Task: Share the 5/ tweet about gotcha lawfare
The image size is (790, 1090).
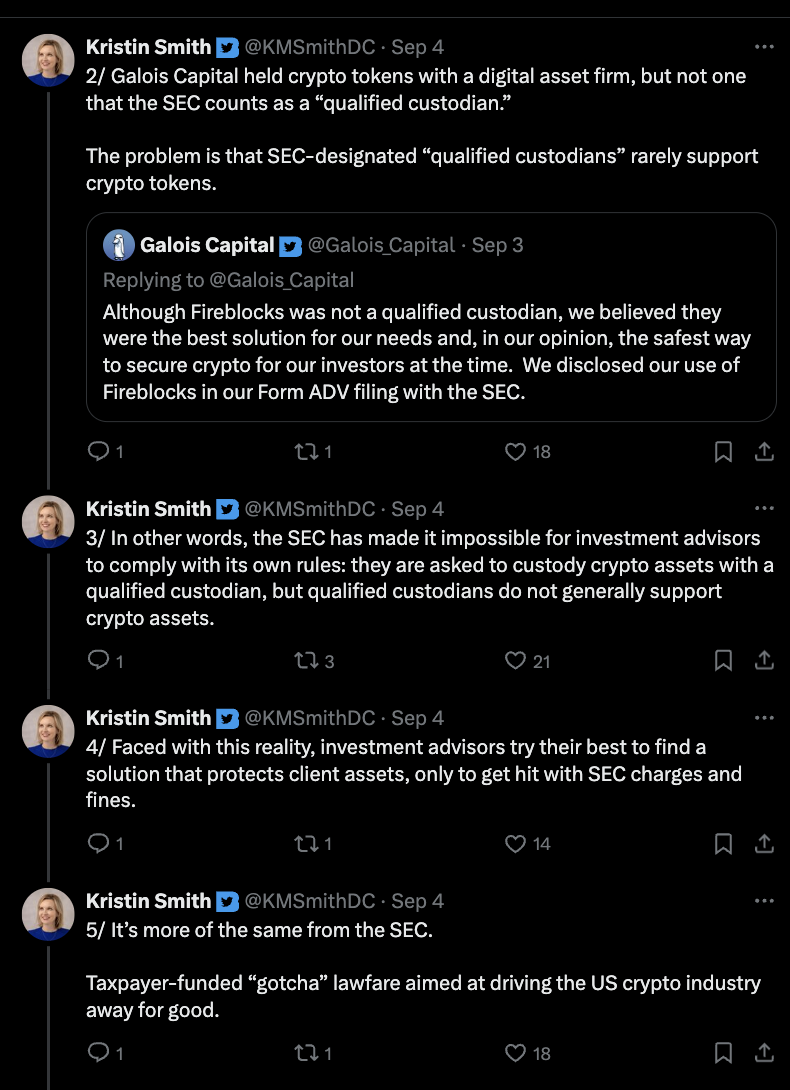Action: click(763, 1052)
